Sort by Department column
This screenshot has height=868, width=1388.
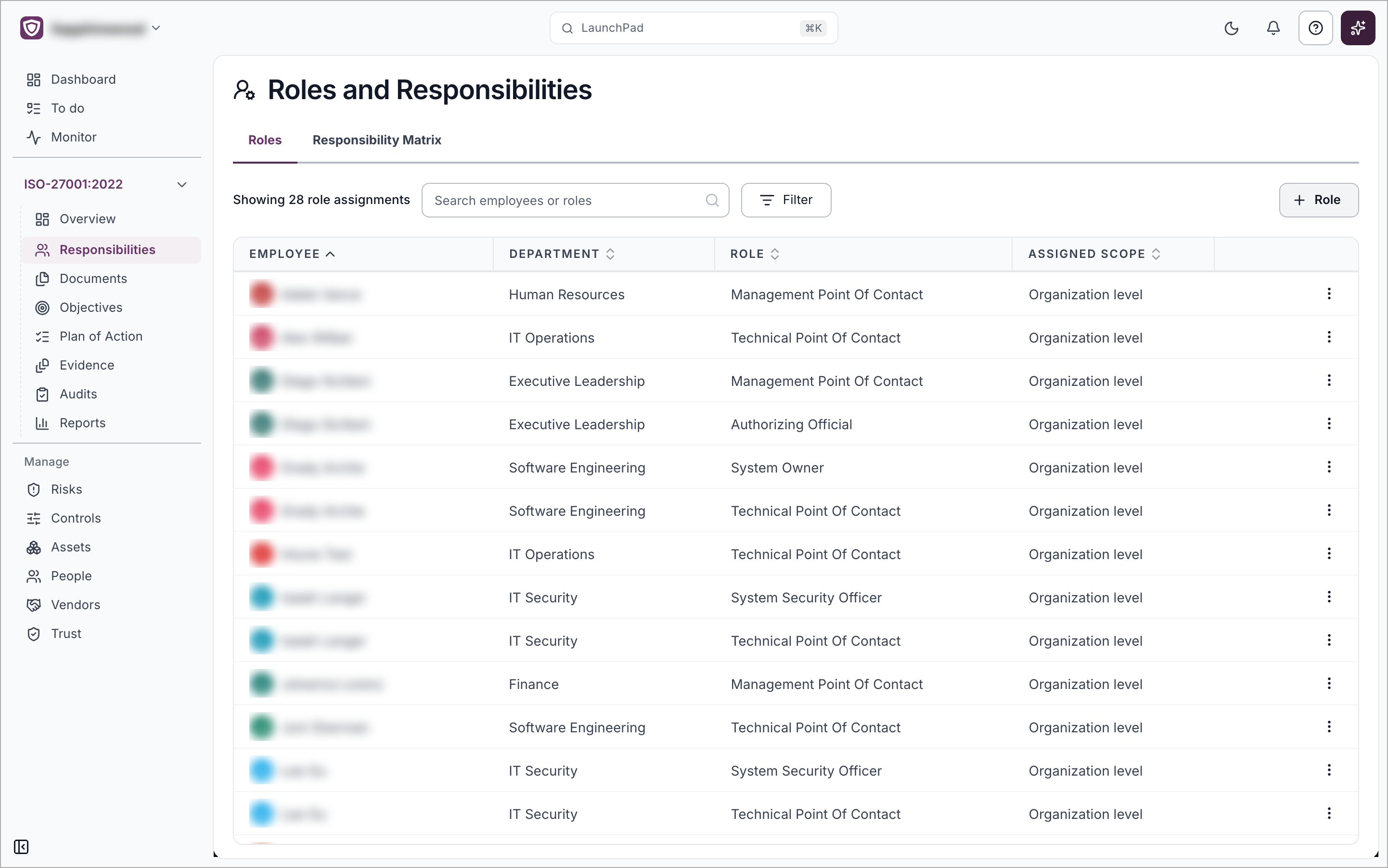tap(562, 254)
